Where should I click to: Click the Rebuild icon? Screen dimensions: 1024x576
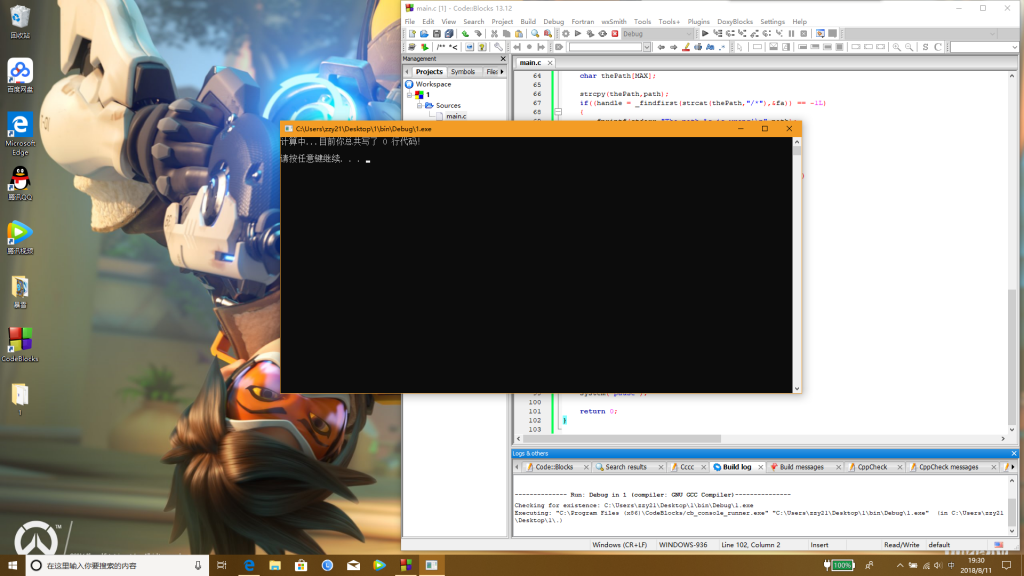[x=603, y=34]
